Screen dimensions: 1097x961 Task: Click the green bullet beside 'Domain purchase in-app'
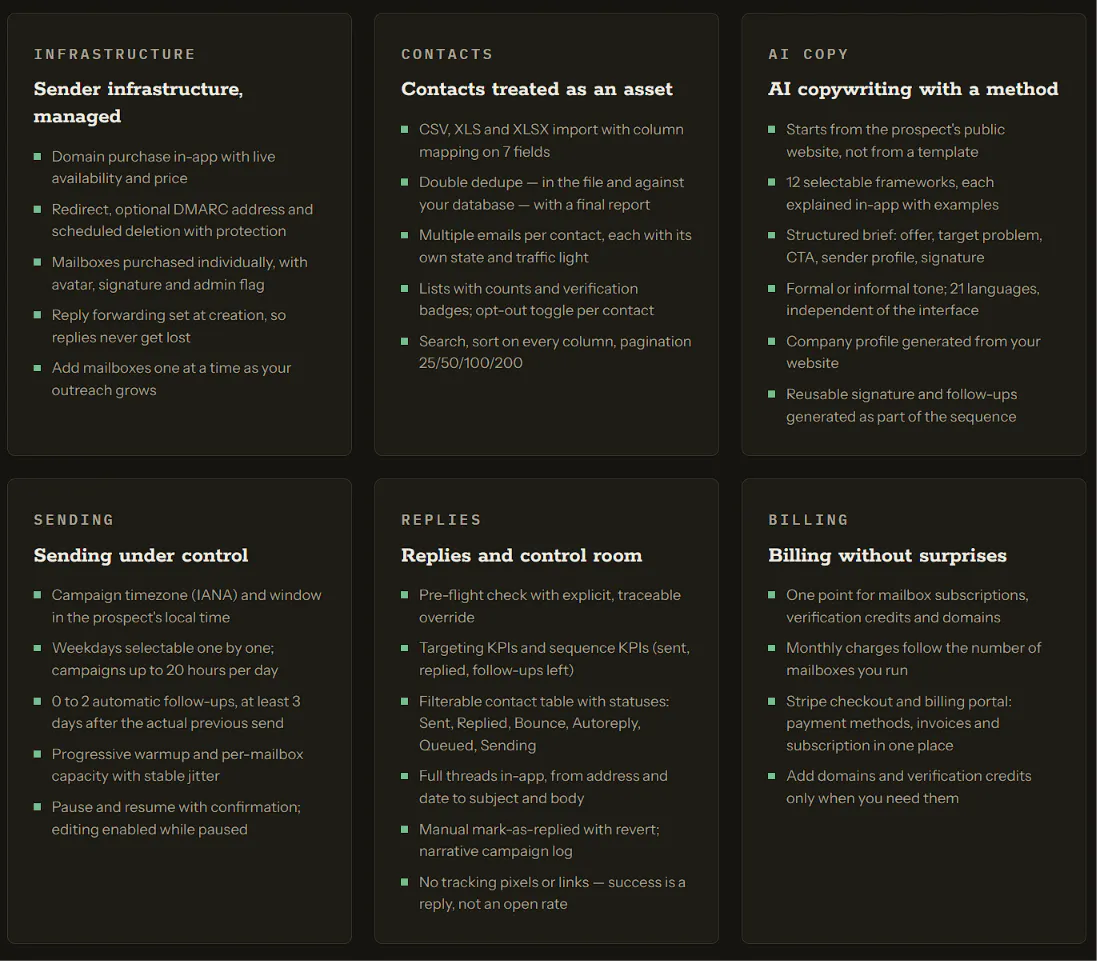pyautogui.click(x=38, y=157)
